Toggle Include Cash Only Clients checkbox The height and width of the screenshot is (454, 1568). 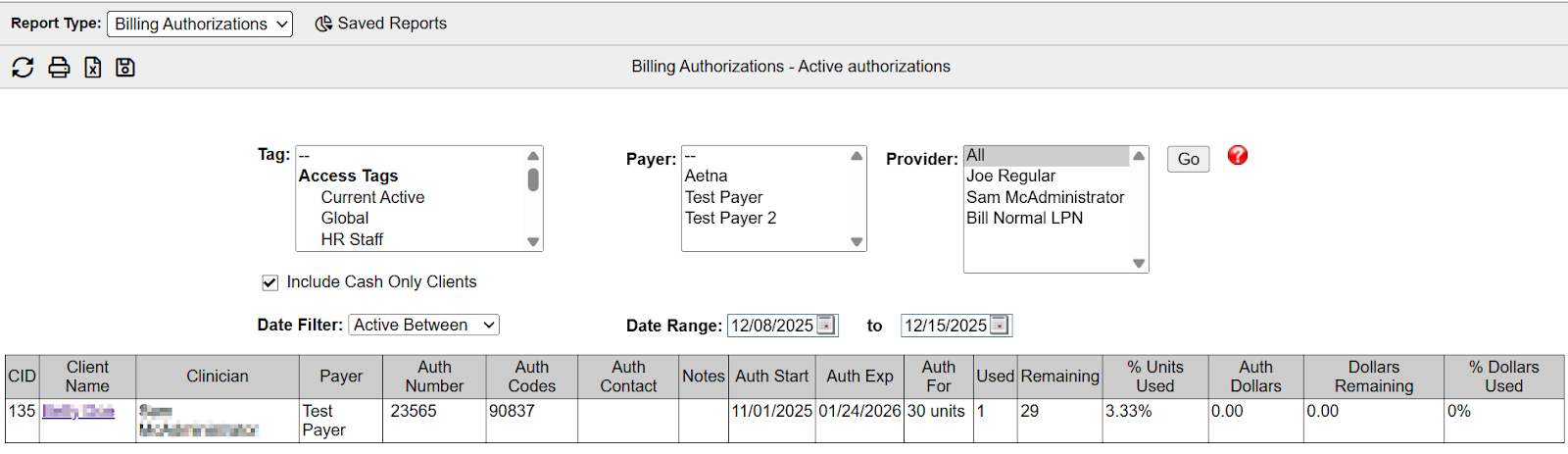(x=270, y=282)
